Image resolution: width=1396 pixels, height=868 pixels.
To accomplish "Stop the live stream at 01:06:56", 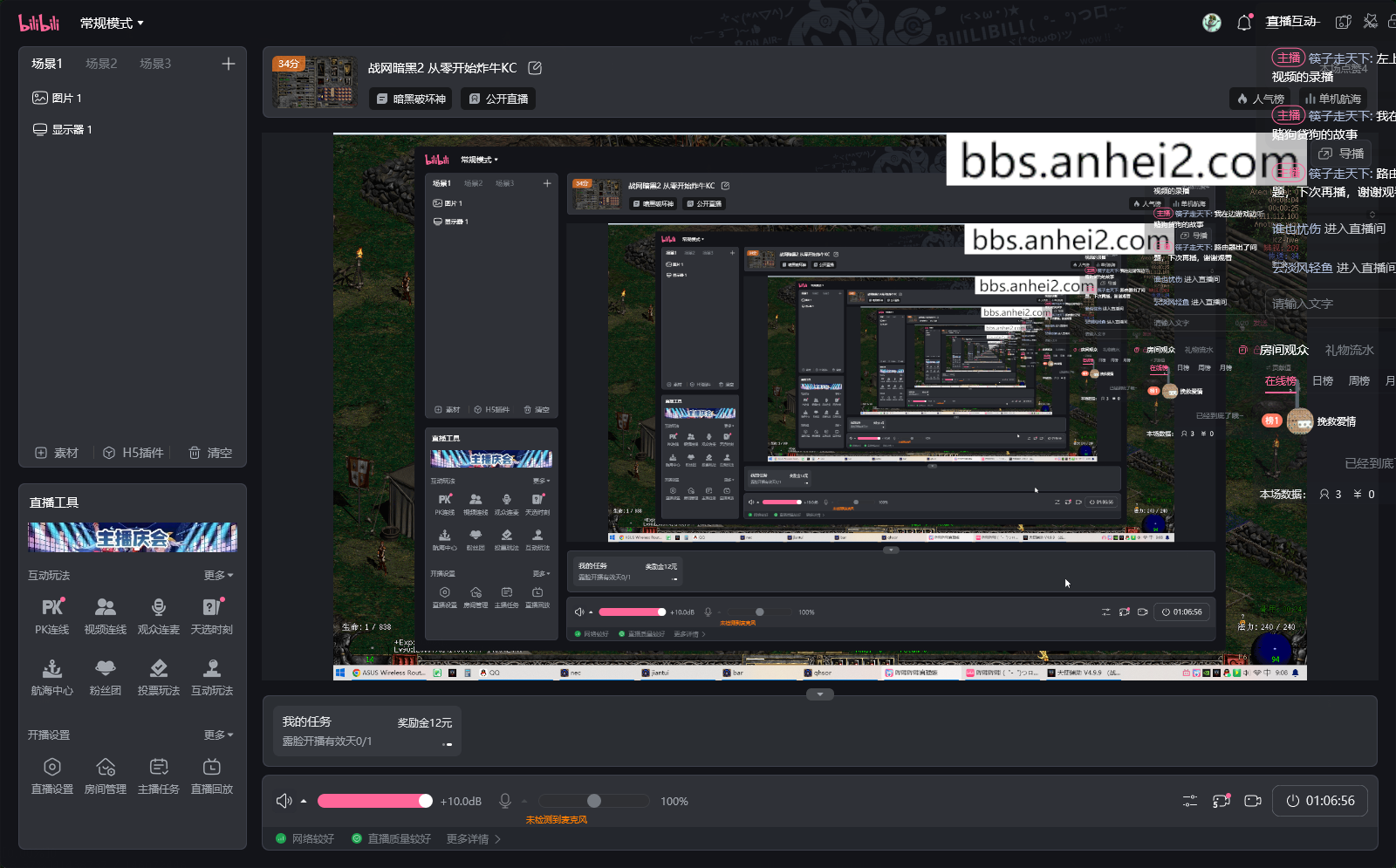I will pyautogui.click(x=1320, y=801).
